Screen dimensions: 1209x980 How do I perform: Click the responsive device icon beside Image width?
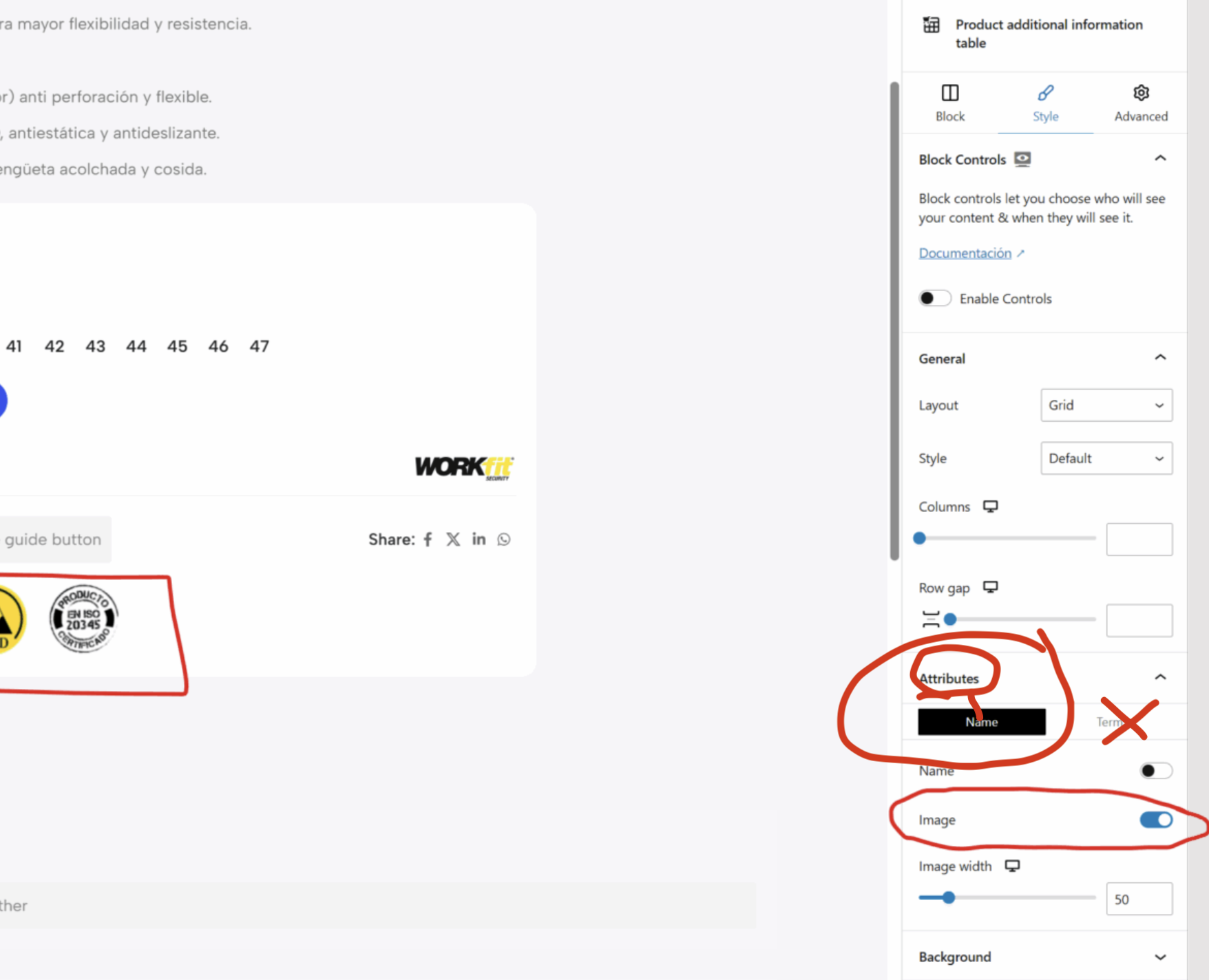point(1012,866)
